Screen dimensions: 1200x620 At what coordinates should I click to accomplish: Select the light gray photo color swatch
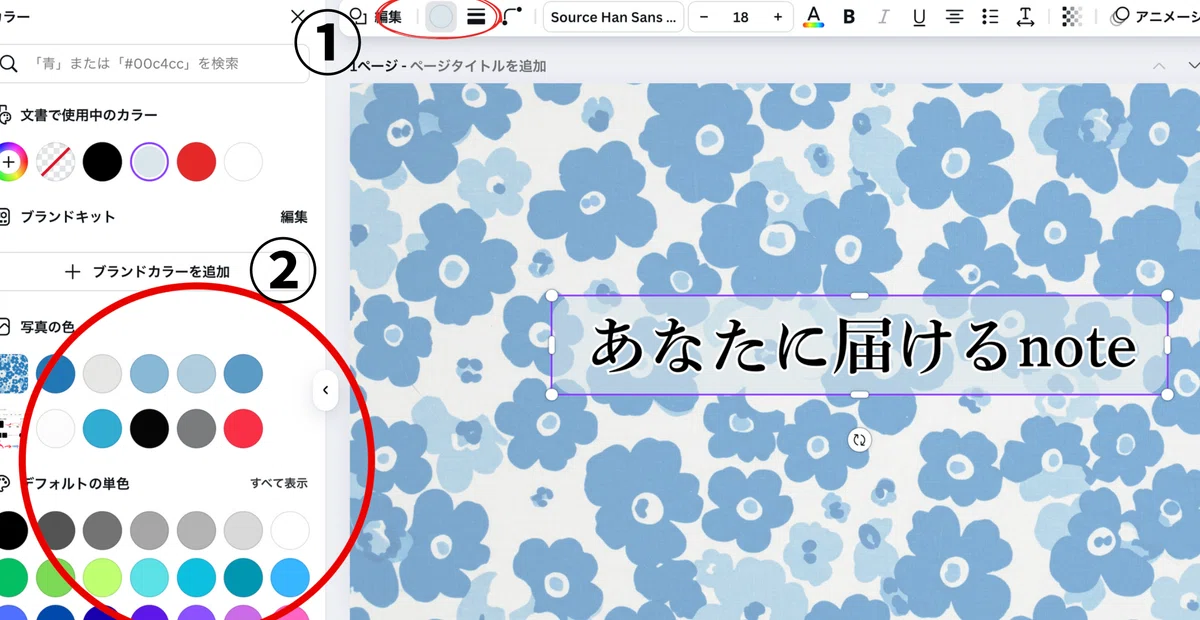(x=102, y=373)
